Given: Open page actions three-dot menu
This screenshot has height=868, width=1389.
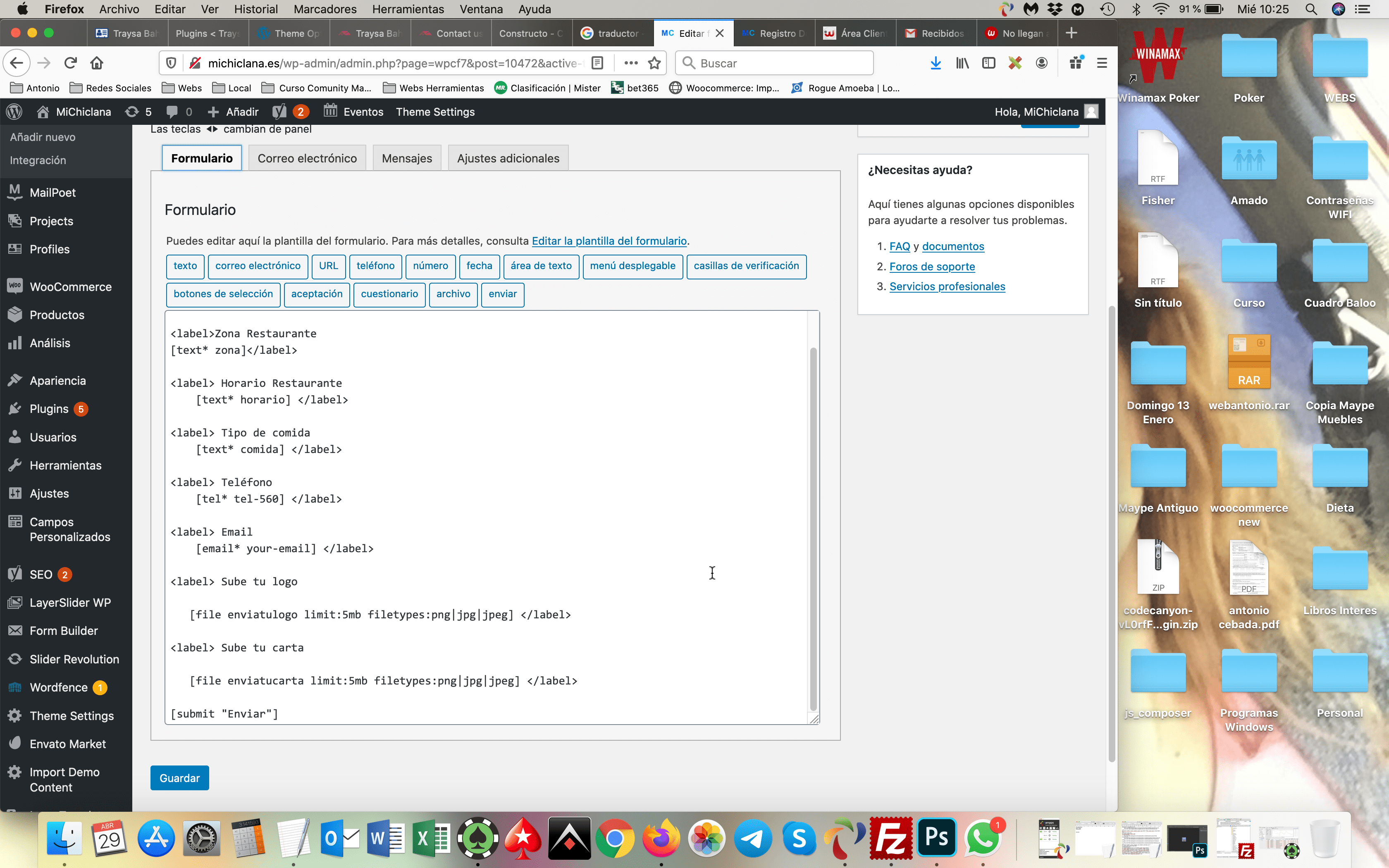Looking at the screenshot, I should [x=631, y=63].
